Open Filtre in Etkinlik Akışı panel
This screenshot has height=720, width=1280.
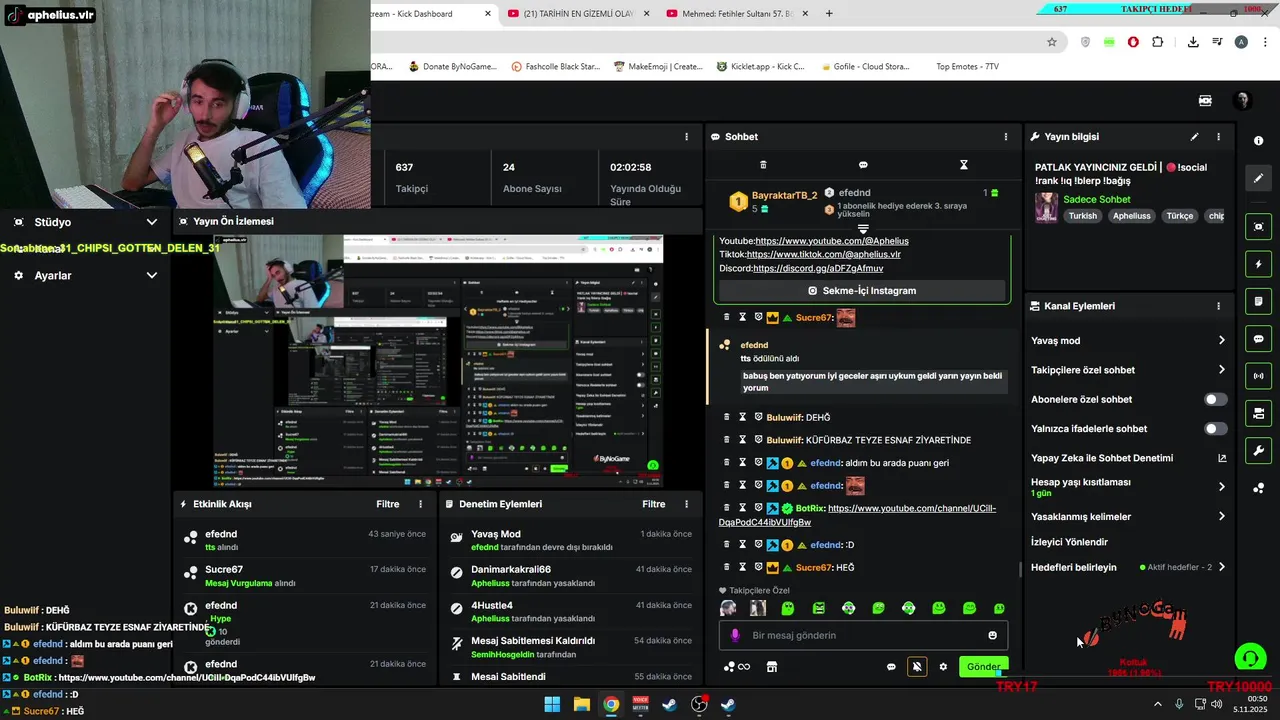(388, 504)
